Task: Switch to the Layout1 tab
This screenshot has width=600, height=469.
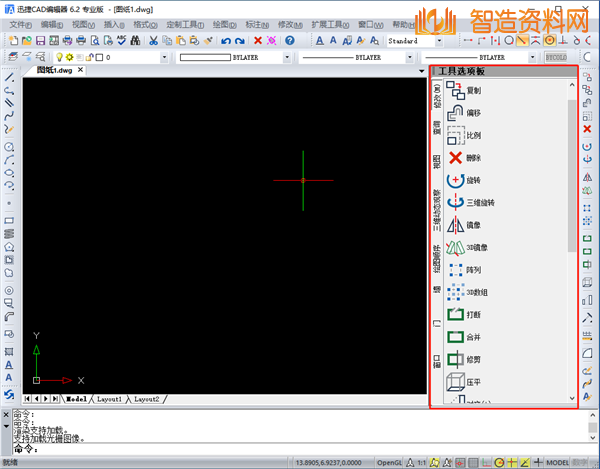Action: pyautogui.click(x=109, y=399)
